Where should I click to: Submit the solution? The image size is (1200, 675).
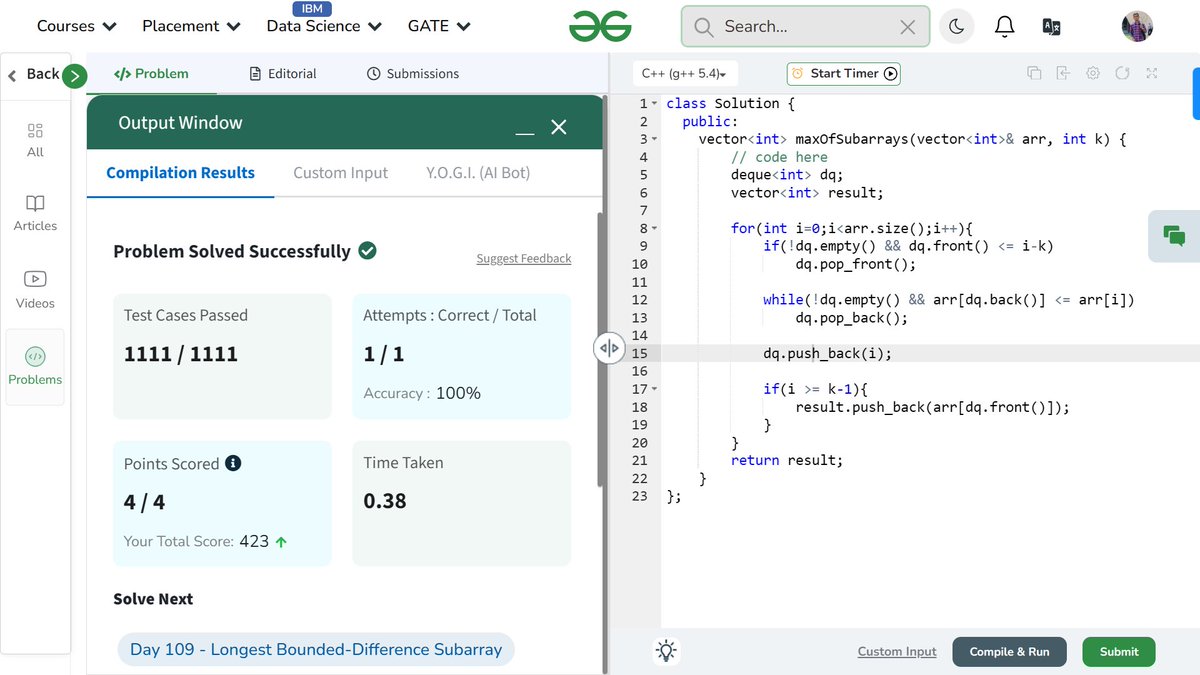coord(1119,651)
